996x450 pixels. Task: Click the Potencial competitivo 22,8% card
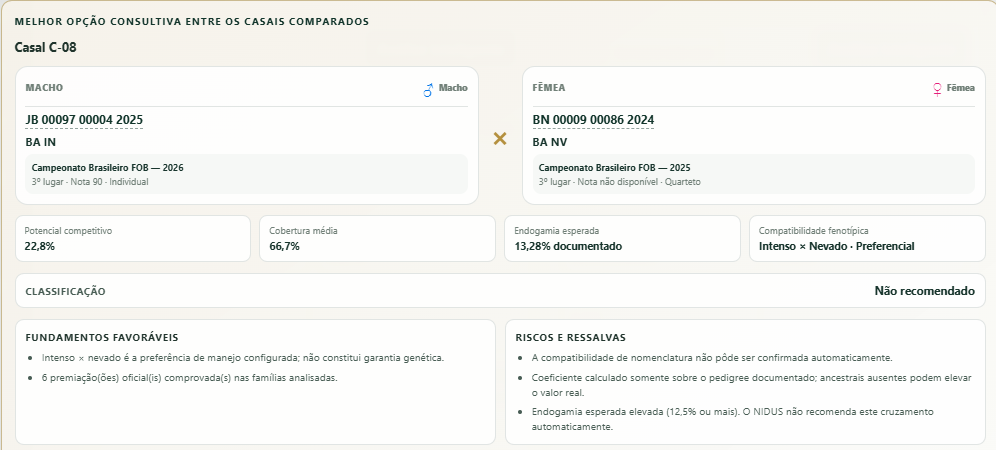tap(133, 238)
